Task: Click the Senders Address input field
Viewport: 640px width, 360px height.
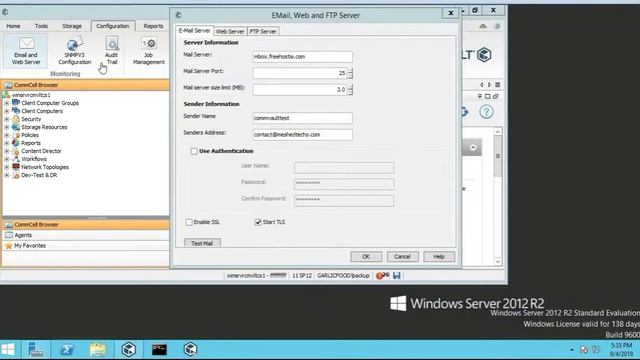Action: click(302, 135)
